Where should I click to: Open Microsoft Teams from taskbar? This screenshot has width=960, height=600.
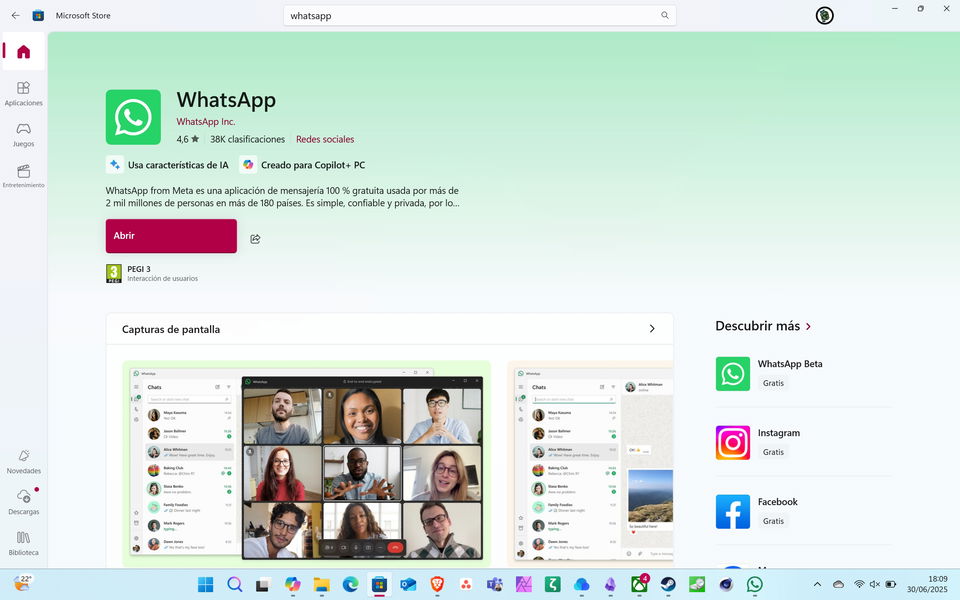tap(495, 585)
